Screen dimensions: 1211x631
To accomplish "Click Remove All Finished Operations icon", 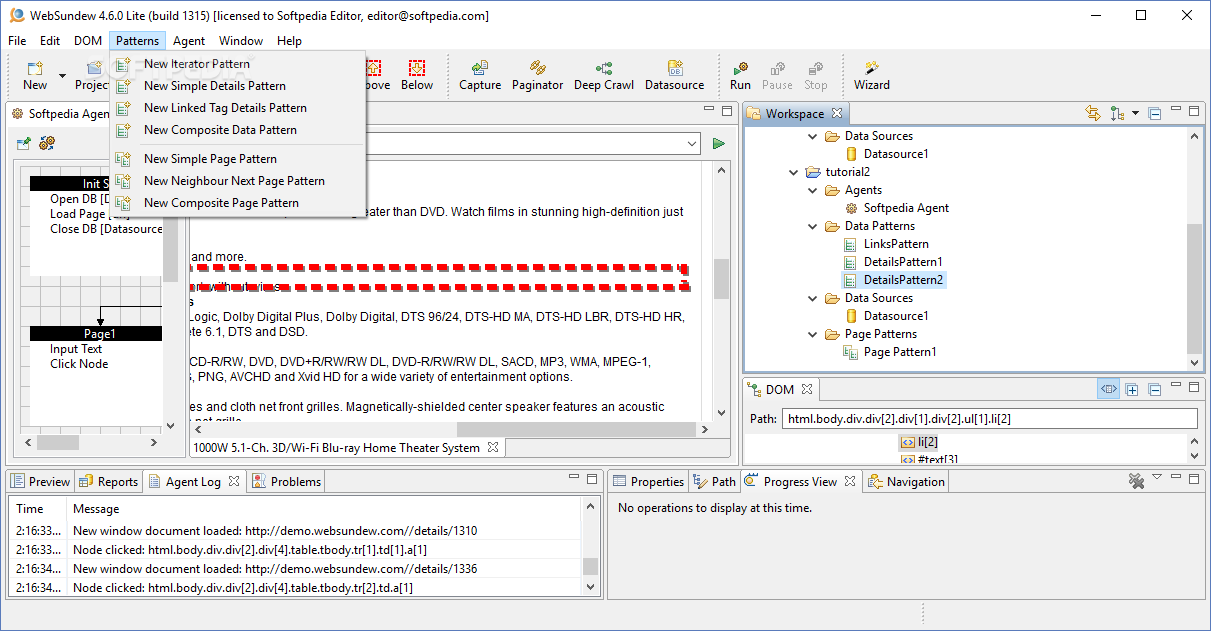I will [x=1136, y=481].
